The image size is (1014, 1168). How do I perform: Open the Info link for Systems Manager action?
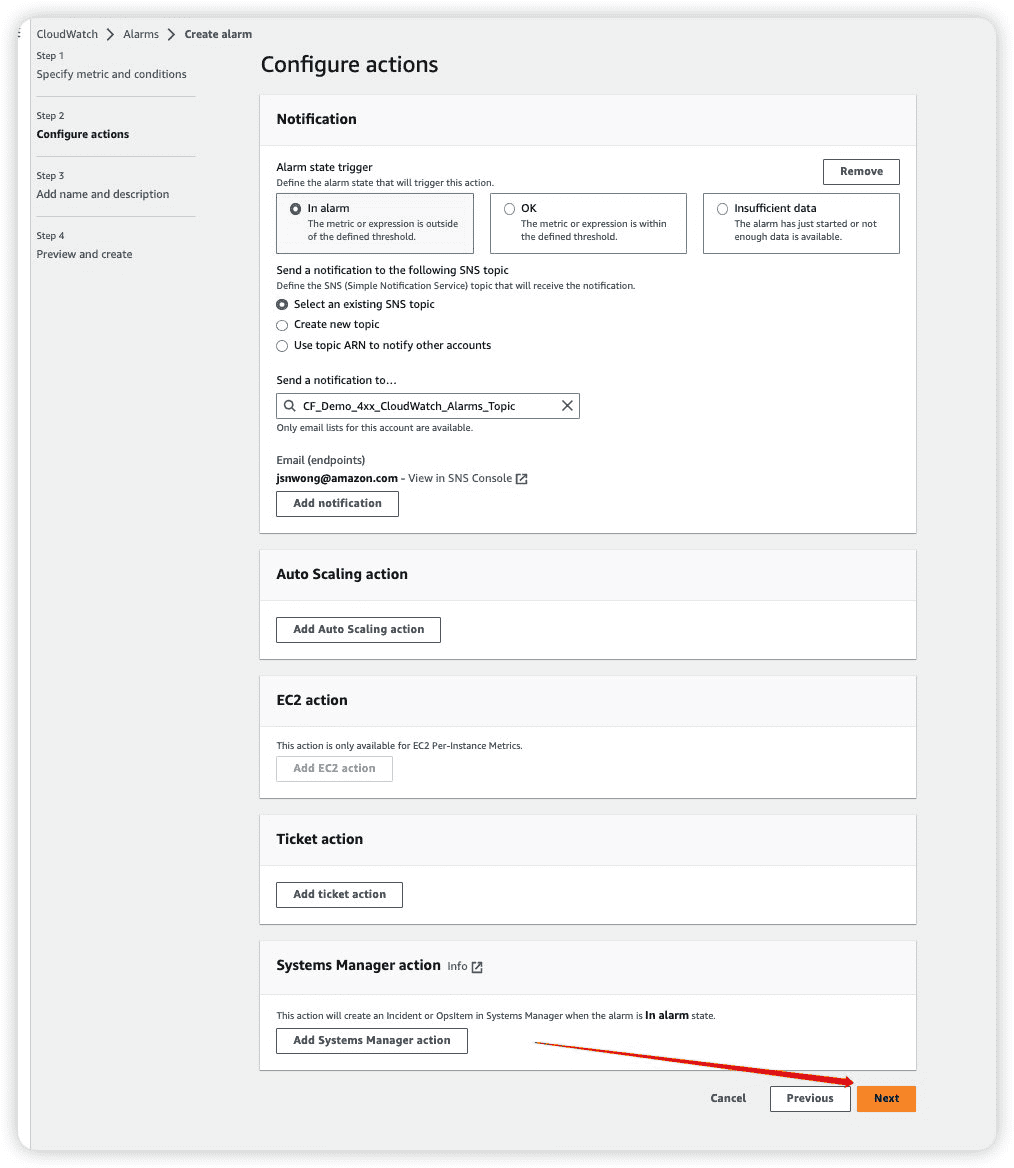point(457,966)
